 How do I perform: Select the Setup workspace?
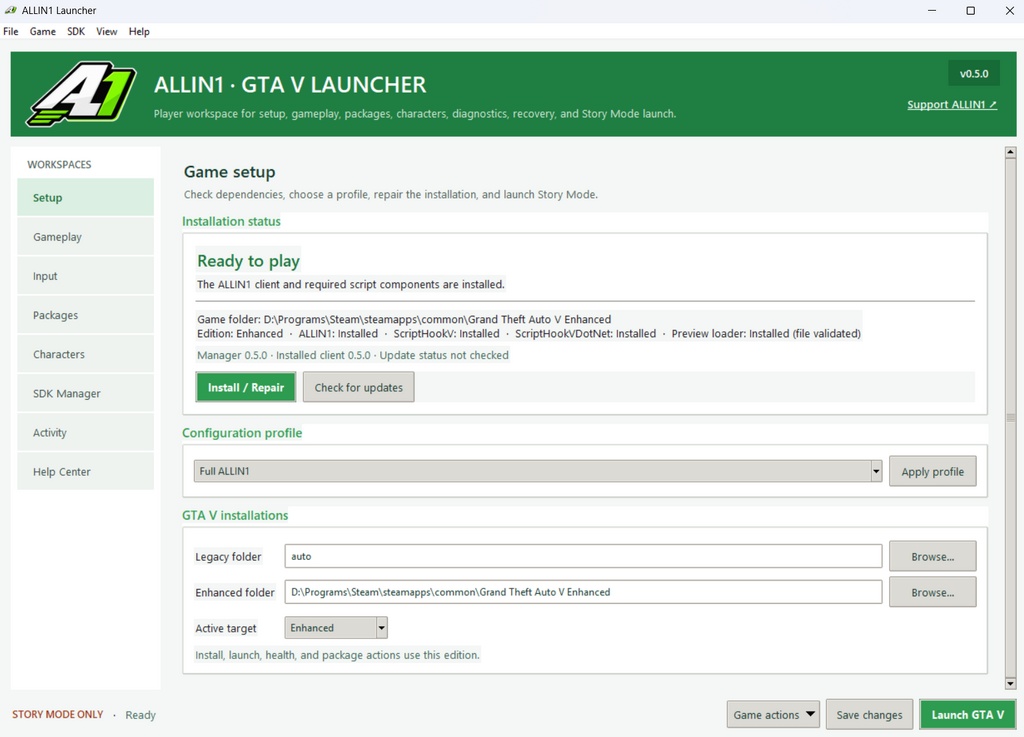86,197
